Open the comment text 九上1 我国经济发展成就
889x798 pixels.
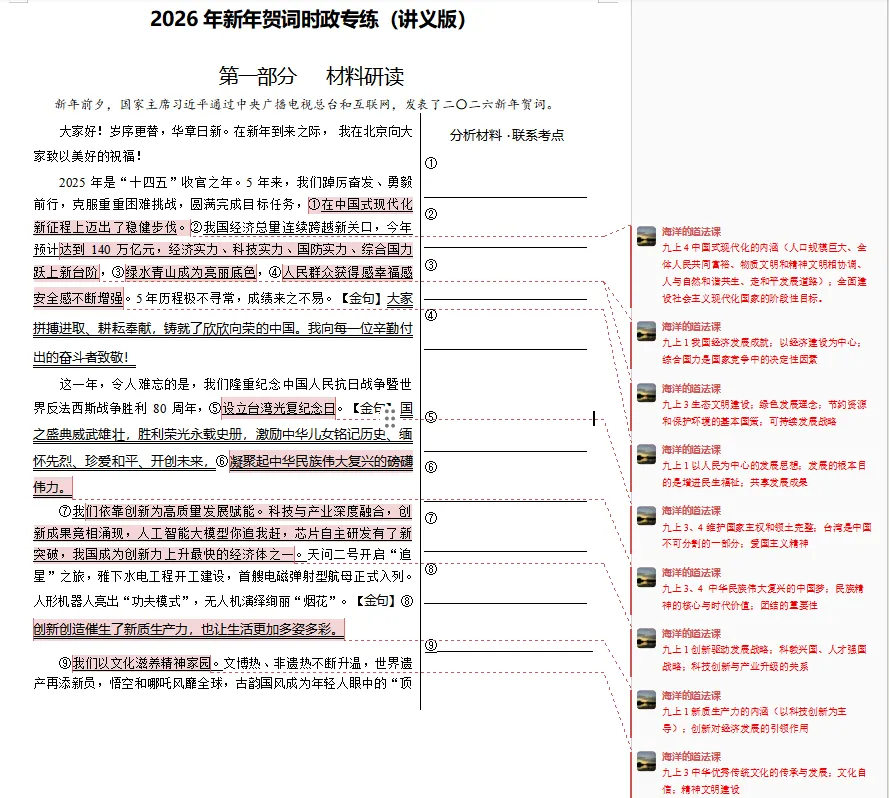pyautogui.click(x=762, y=351)
